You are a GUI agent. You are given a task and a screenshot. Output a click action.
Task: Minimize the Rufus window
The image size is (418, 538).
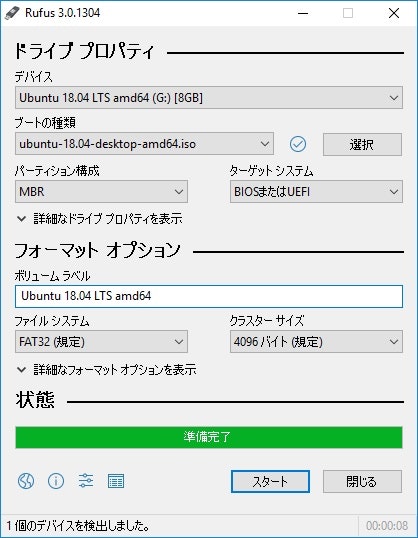pyautogui.click(x=303, y=13)
